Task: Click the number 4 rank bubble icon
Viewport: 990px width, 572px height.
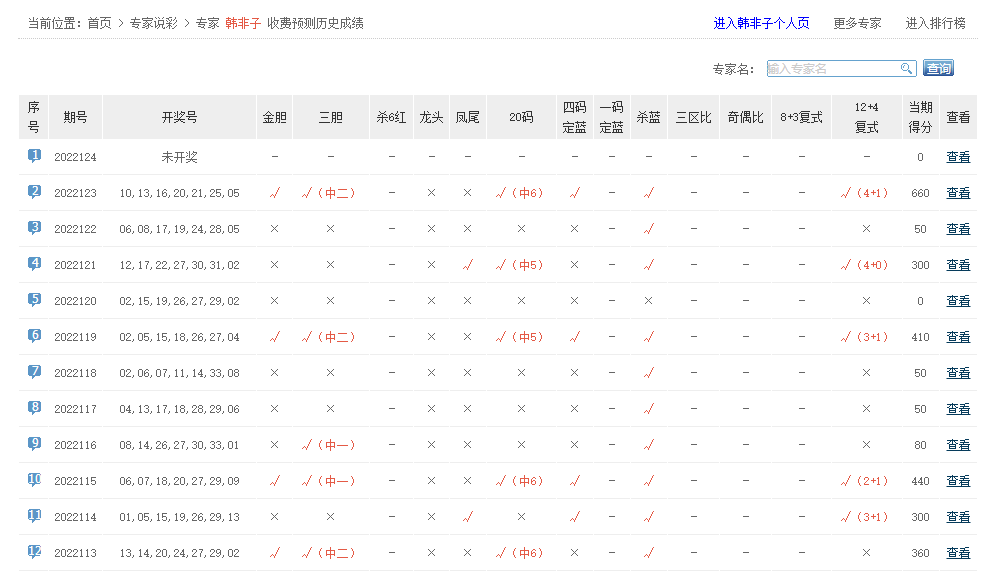Action: (x=34, y=264)
